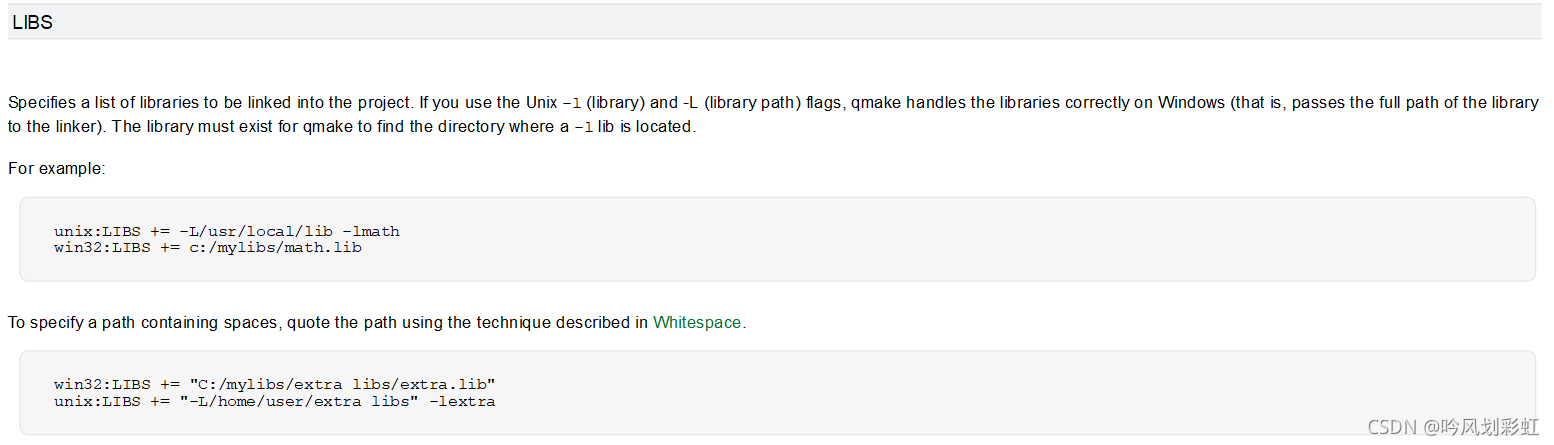Click the win32:LIBS c:/mylibs/math.lib code line
1554x445 pixels.
point(208,247)
